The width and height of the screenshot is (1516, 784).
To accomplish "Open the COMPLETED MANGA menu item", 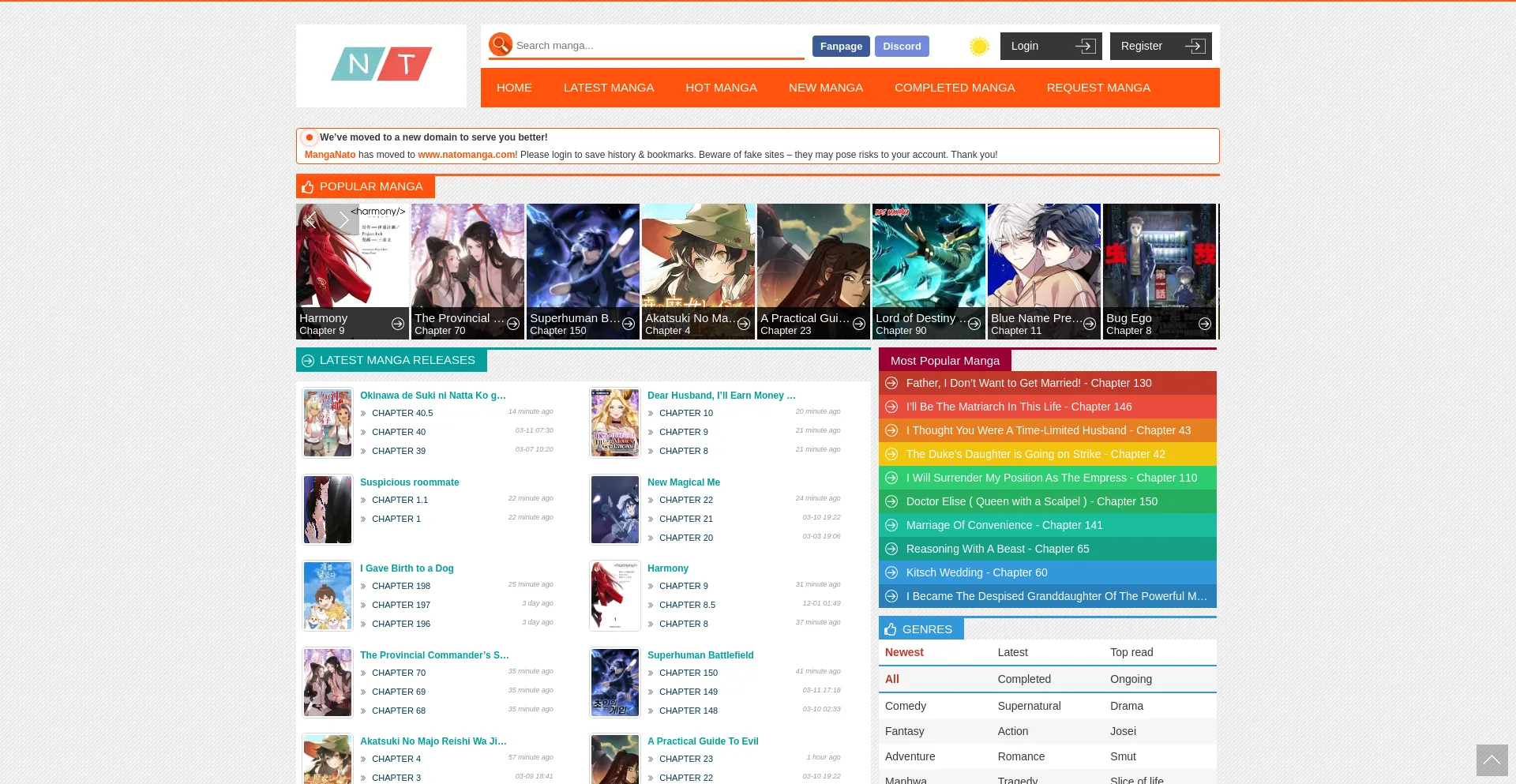I will [955, 88].
